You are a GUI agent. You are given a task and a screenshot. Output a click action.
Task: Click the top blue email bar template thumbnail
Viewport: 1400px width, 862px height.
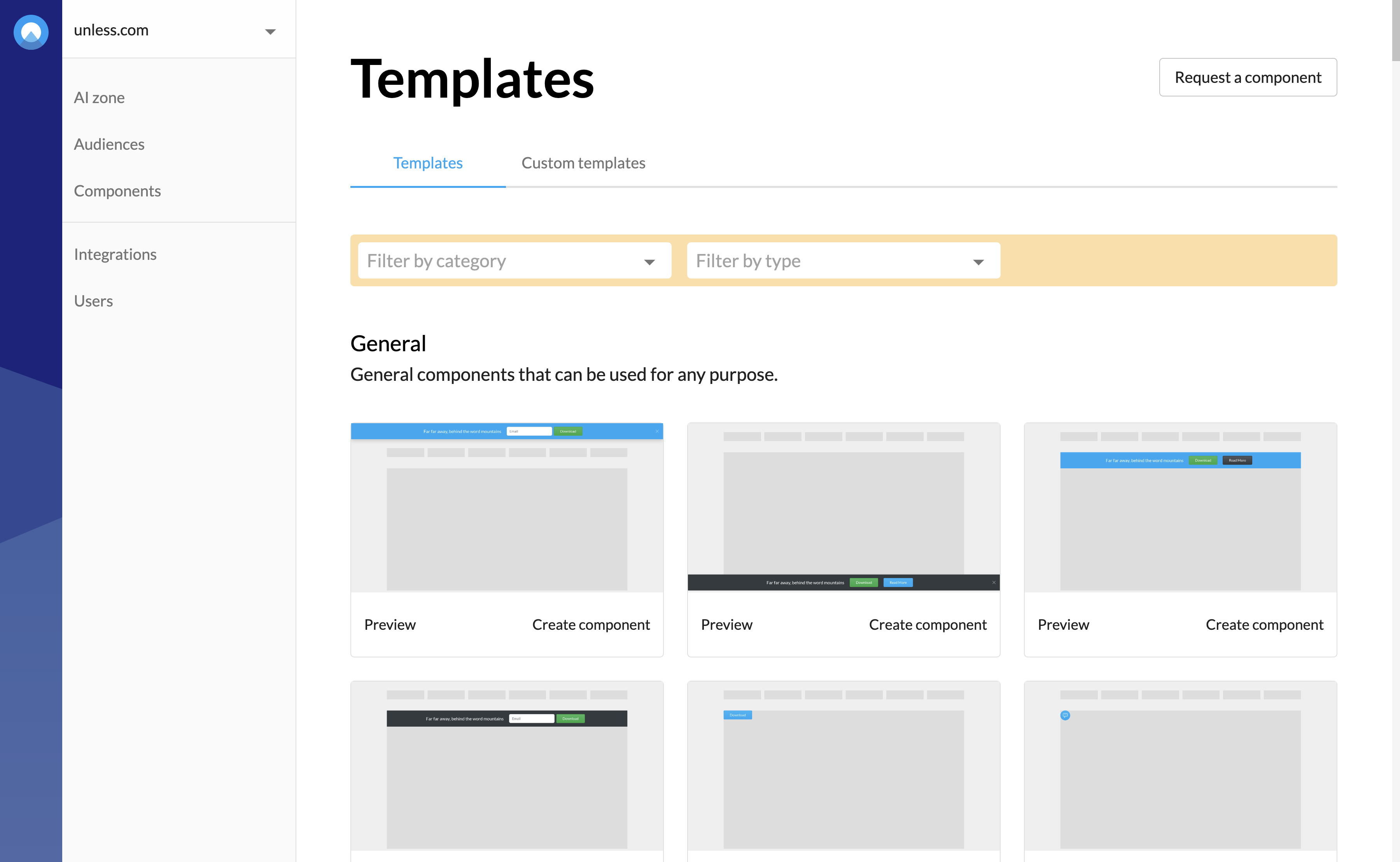507,507
